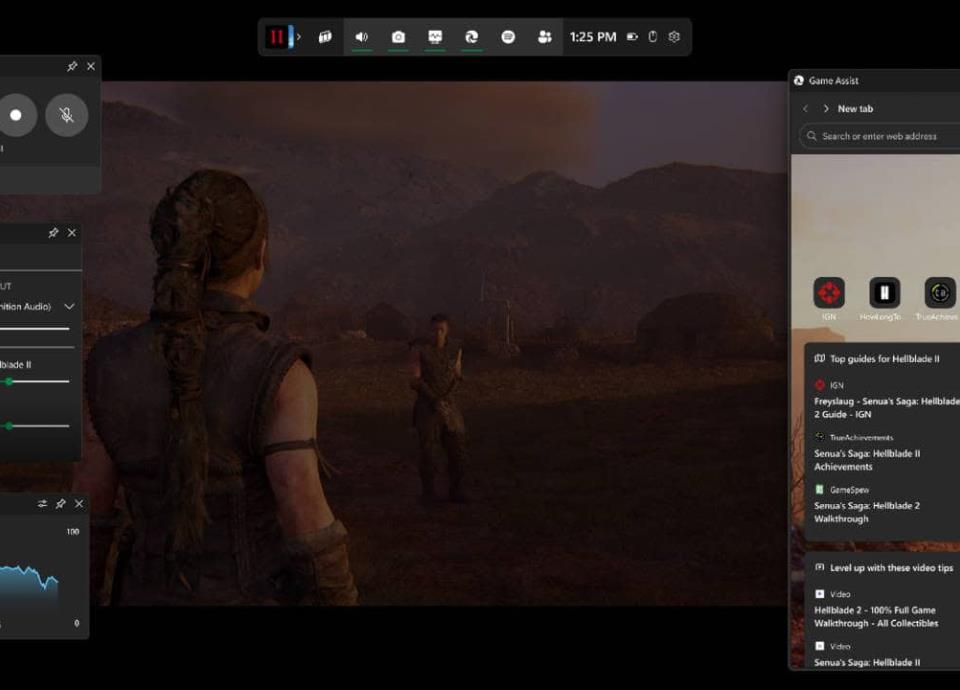Open the Audio widget from Game Bar

tap(361, 37)
